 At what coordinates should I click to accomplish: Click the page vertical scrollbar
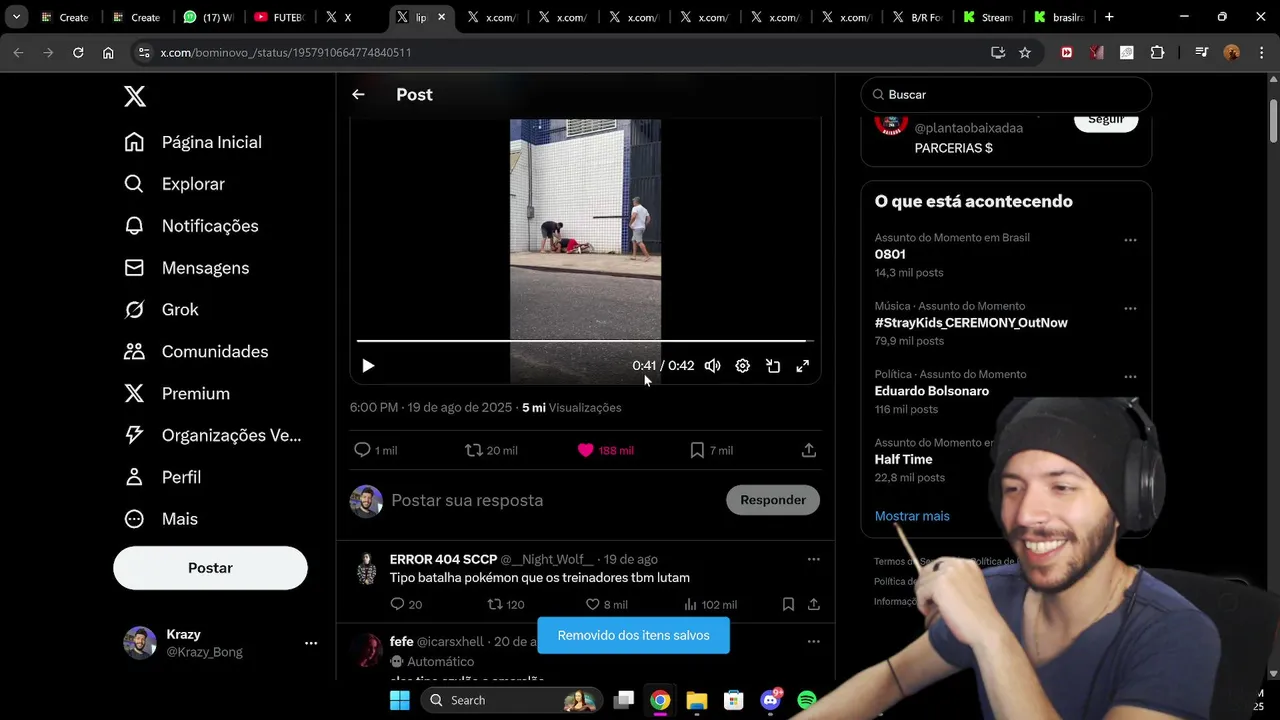click(1273, 120)
